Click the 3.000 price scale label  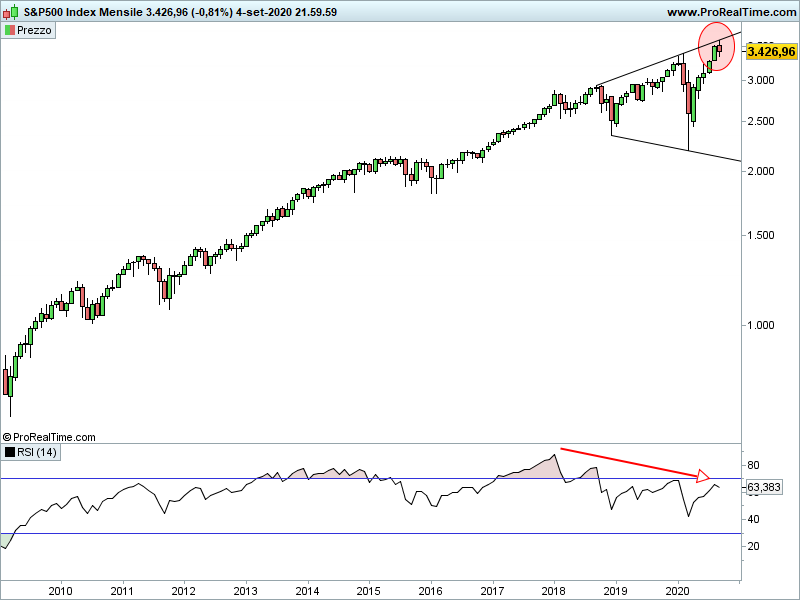[x=761, y=80]
